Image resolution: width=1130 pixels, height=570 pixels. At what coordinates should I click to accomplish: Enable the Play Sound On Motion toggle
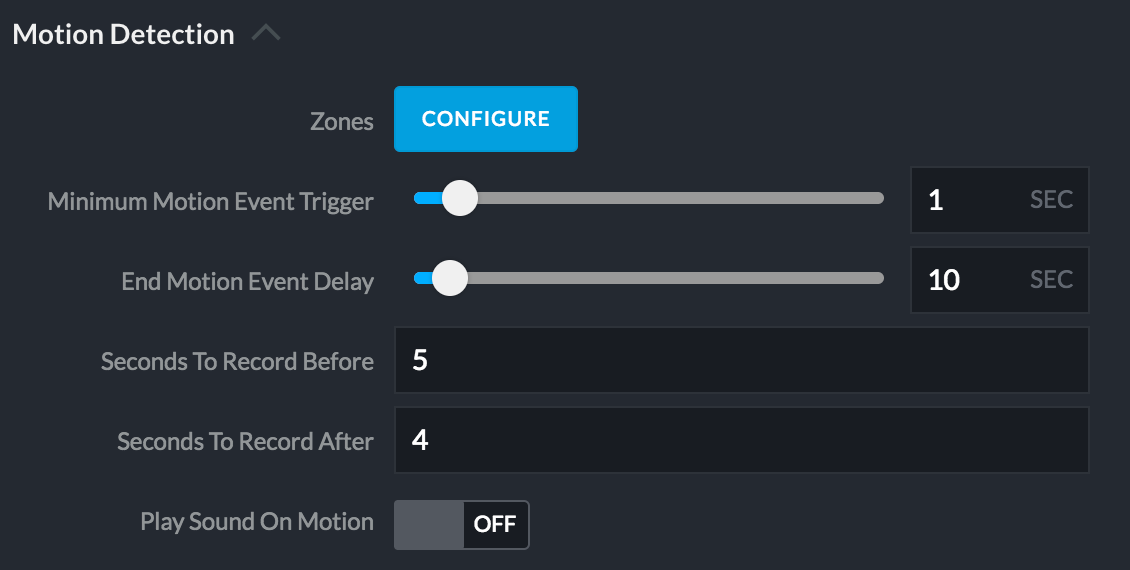pyautogui.click(x=461, y=525)
